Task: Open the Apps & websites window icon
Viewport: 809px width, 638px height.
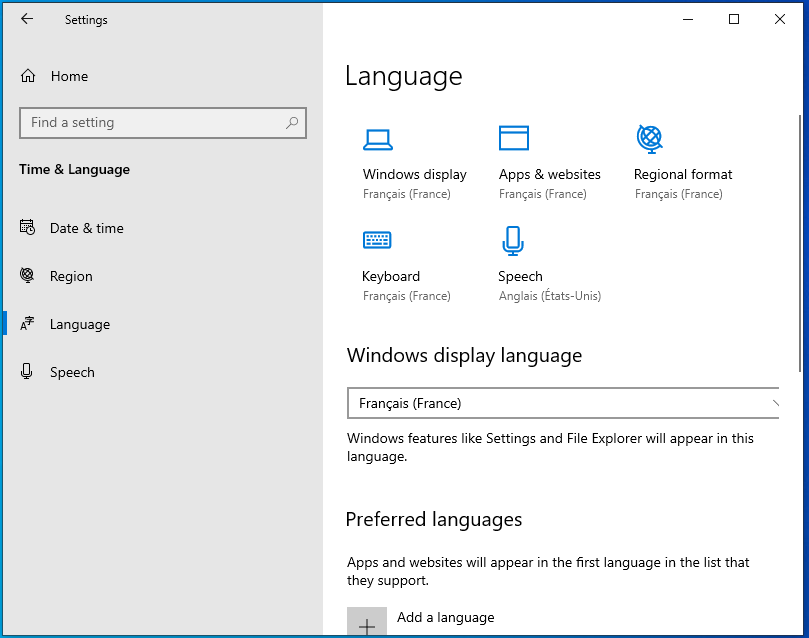Action: pyautogui.click(x=514, y=138)
